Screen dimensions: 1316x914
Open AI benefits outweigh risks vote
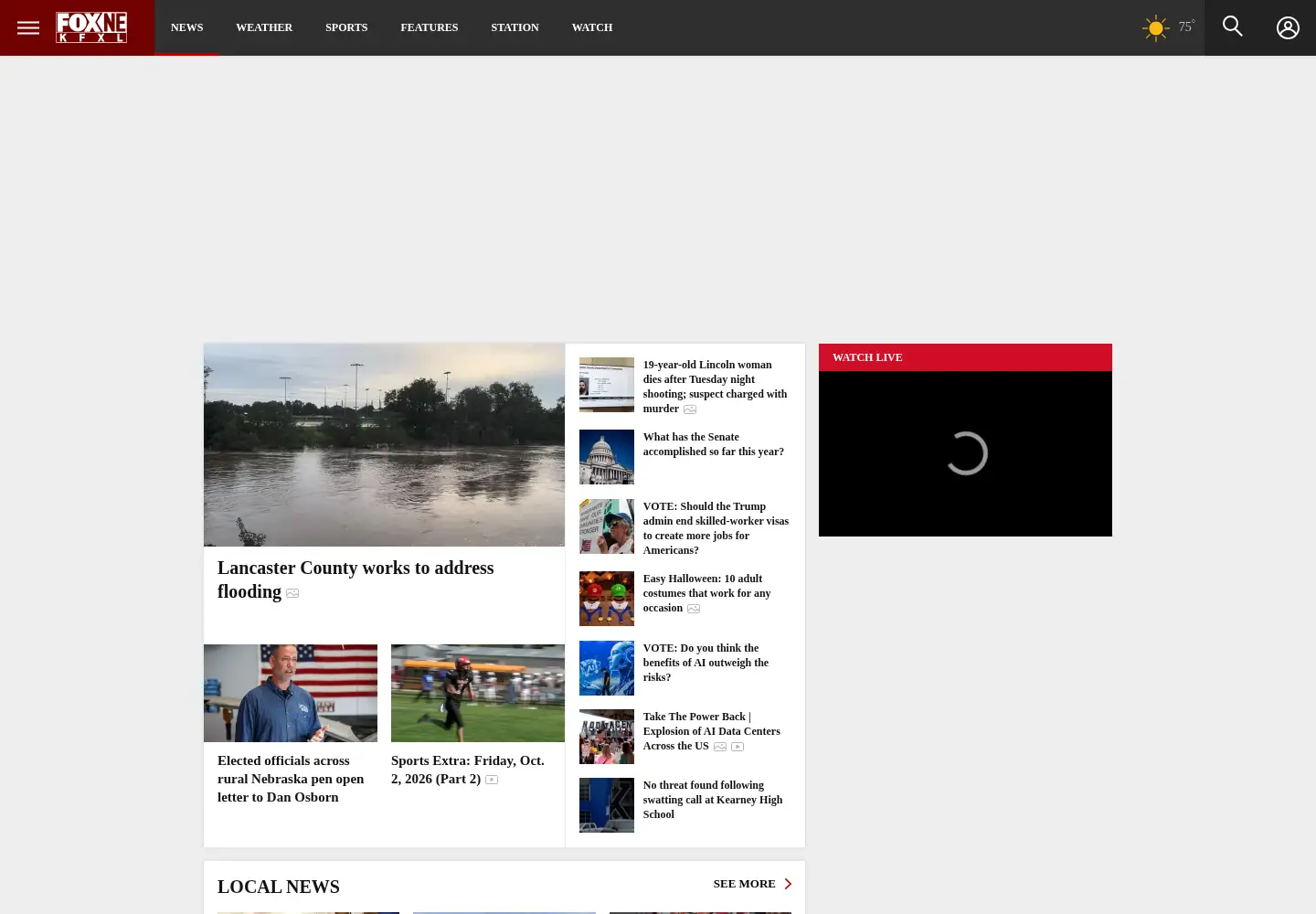coord(706,663)
